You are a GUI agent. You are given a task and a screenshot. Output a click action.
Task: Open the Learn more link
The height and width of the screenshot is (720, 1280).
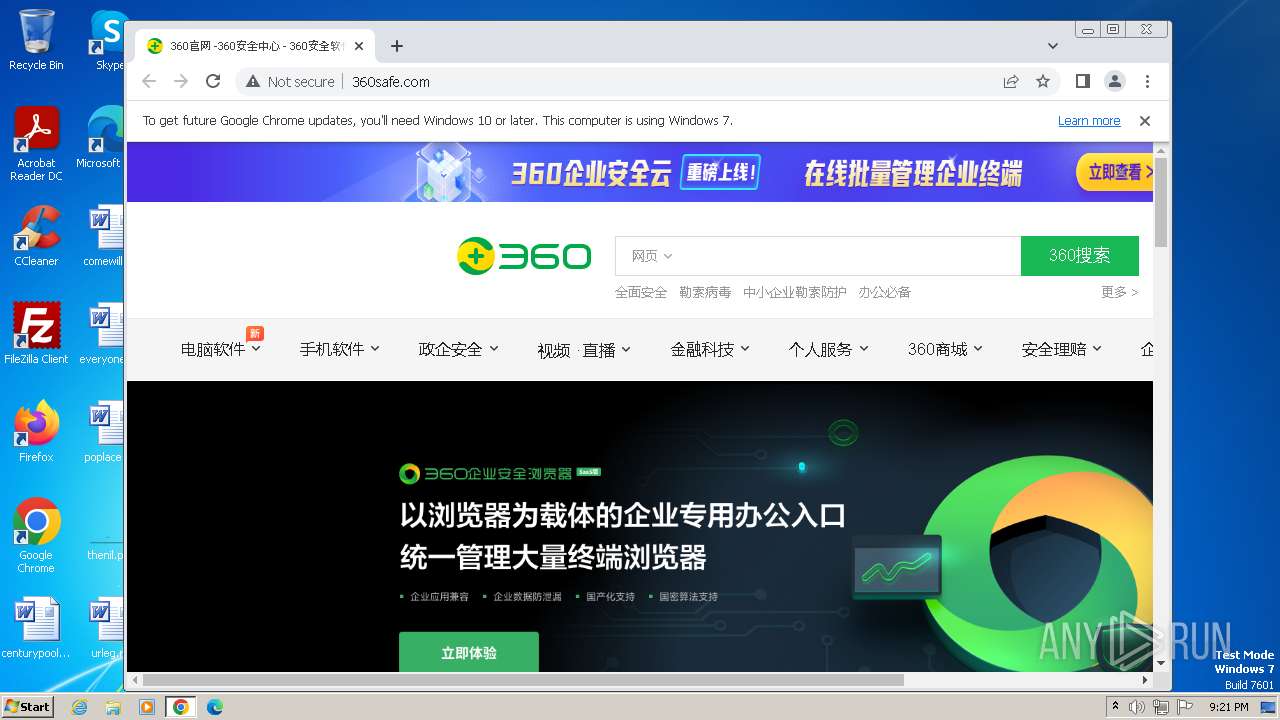tap(1089, 121)
